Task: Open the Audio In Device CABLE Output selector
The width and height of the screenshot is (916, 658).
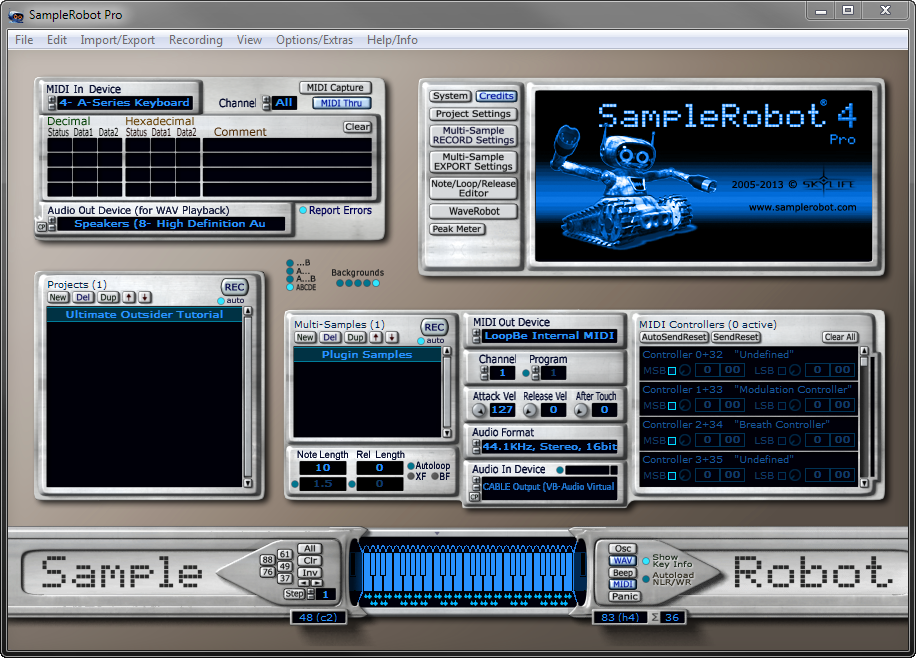Action: 549,487
